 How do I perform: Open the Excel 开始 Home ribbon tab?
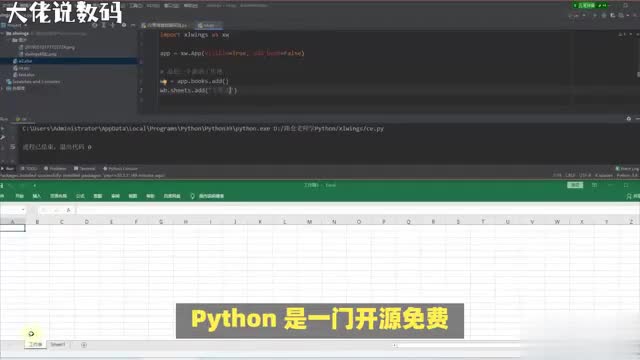(x=19, y=196)
